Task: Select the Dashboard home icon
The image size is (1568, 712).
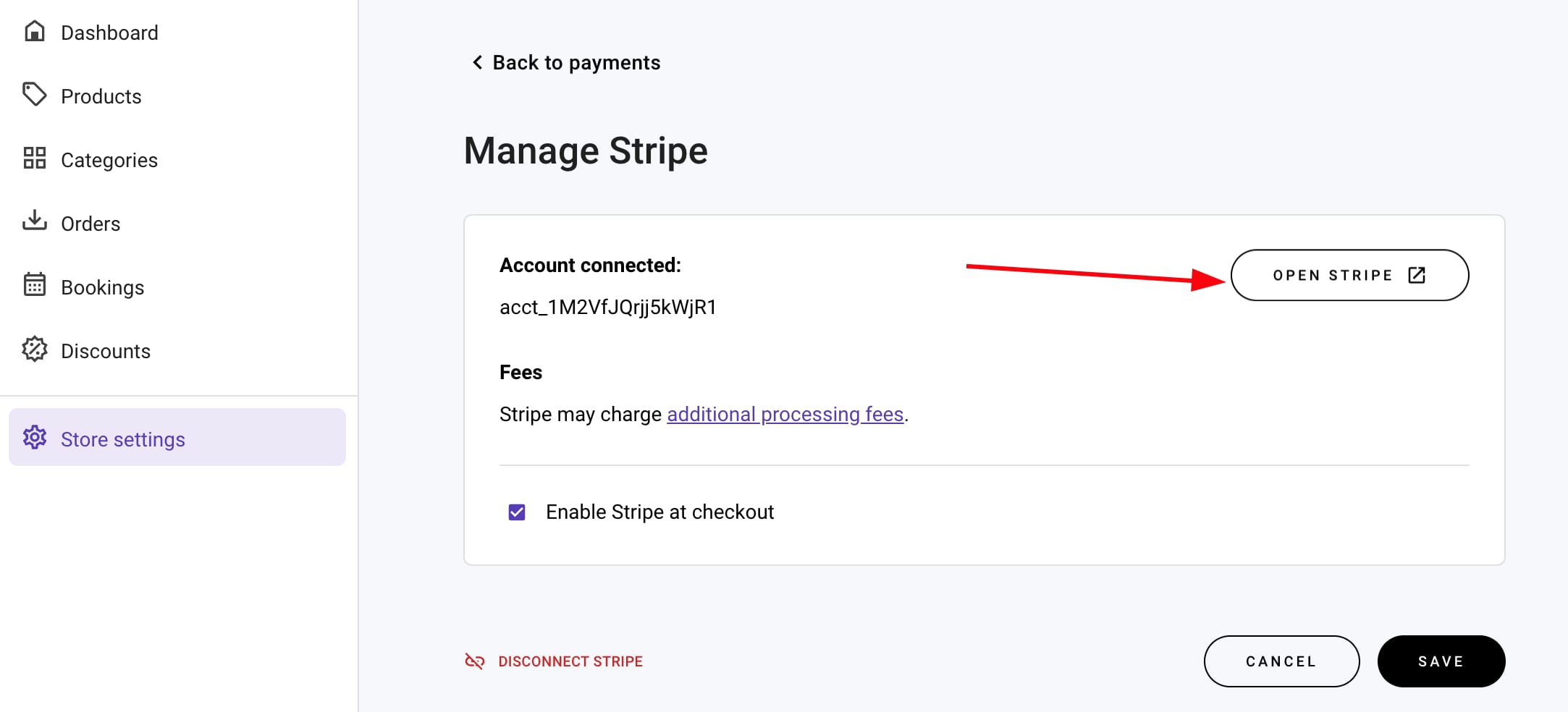Action: 35,32
